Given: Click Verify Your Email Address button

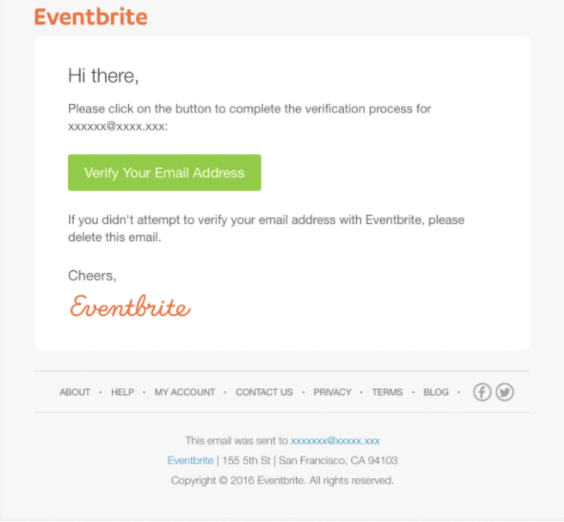Looking at the screenshot, I should tap(164, 173).
